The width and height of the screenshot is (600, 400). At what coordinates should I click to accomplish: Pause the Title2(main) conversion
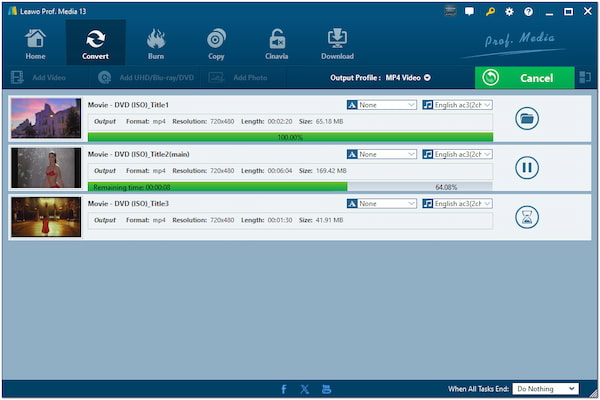point(527,168)
